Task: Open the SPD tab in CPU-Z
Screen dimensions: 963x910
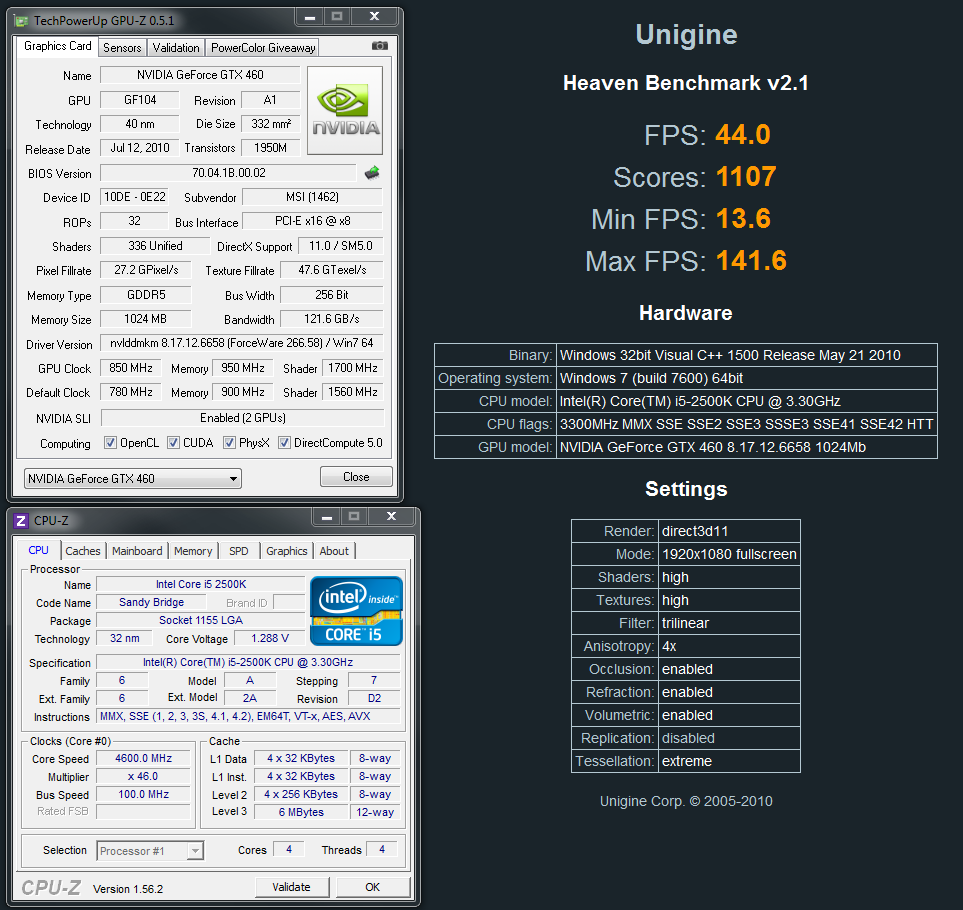Action: (x=239, y=551)
